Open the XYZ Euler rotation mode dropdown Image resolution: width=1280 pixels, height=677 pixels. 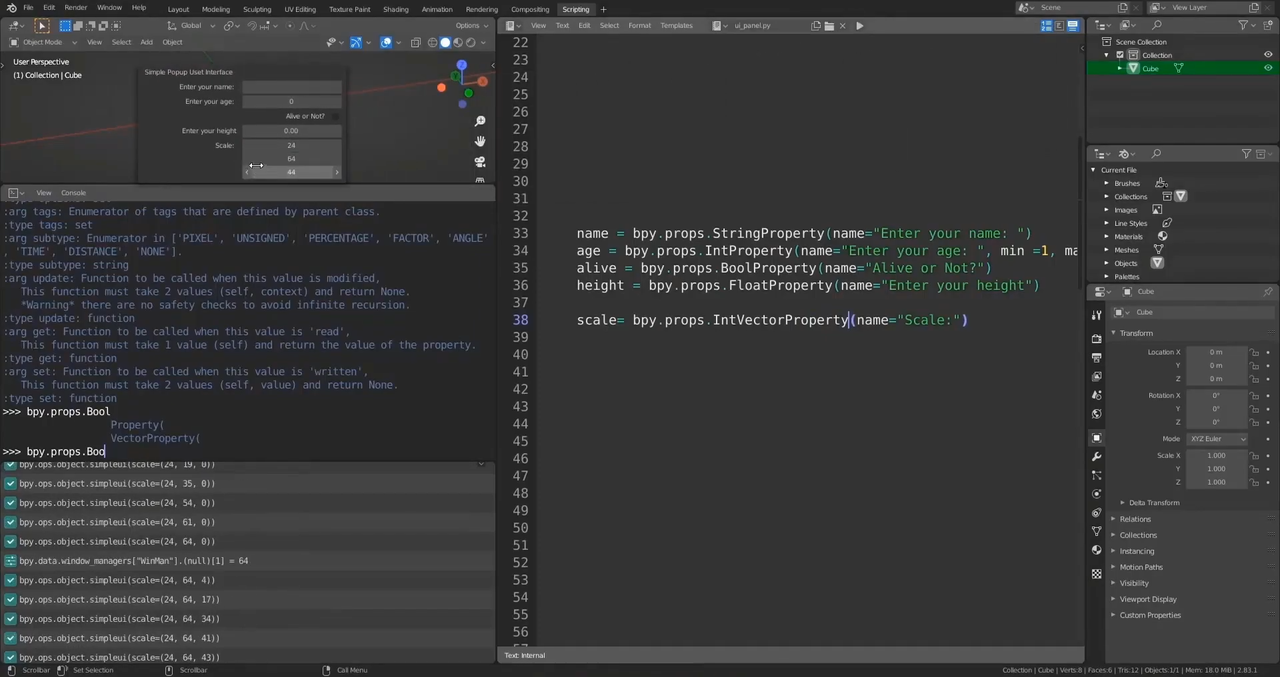click(1216, 439)
